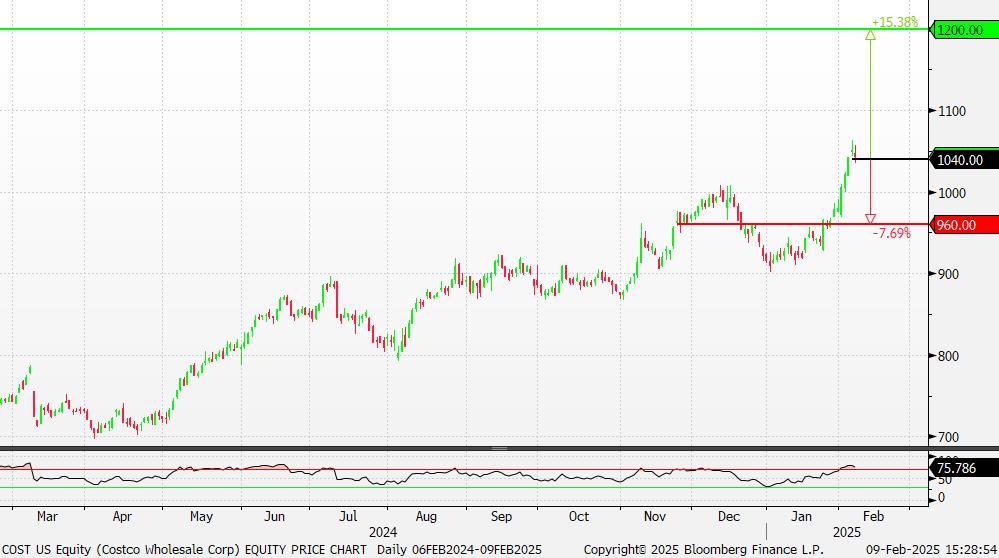This screenshot has height=558, width=999.
Task: Click the Feb month label on the time axis
Action: coord(873,517)
